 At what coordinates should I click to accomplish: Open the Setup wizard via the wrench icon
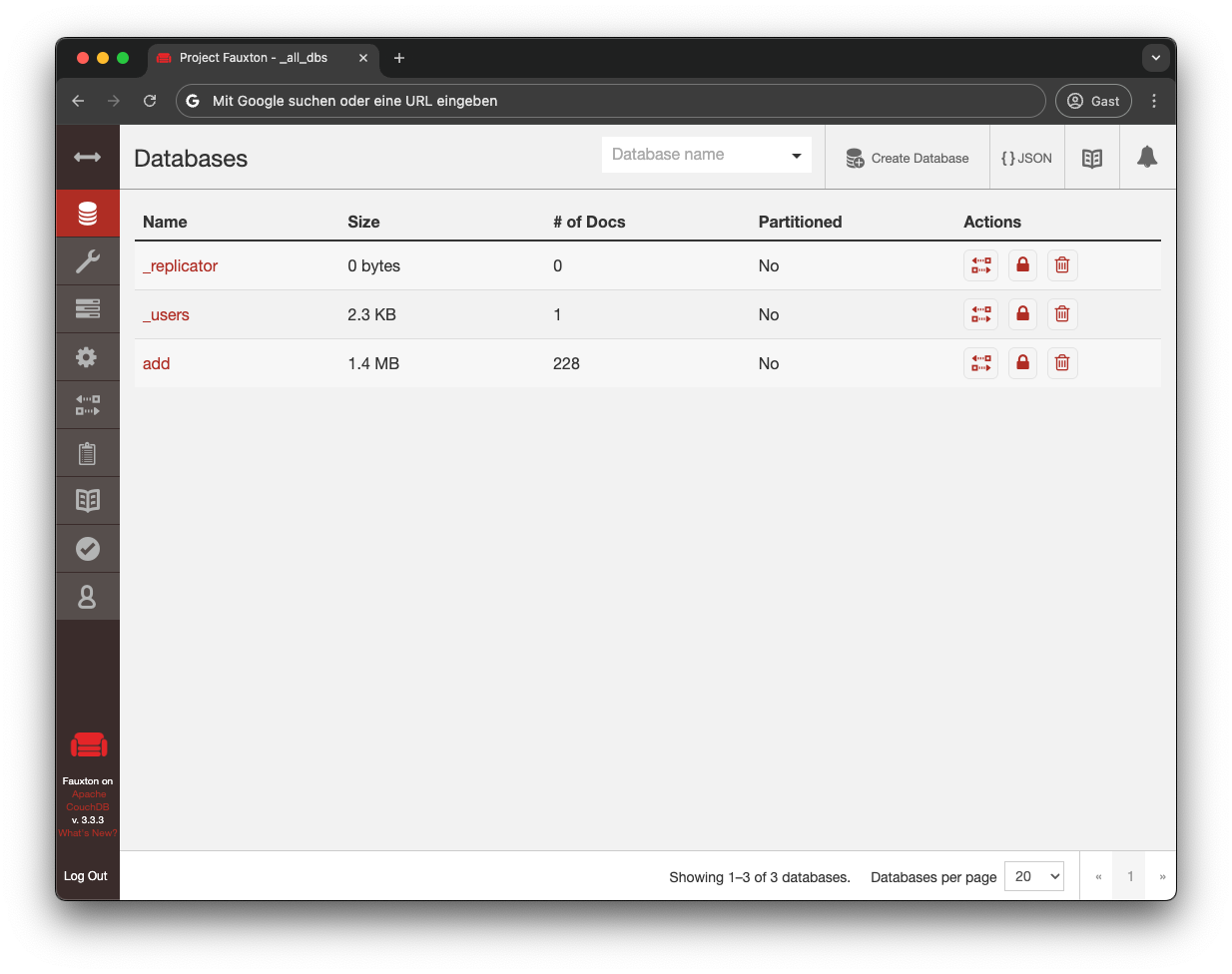(88, 260)
